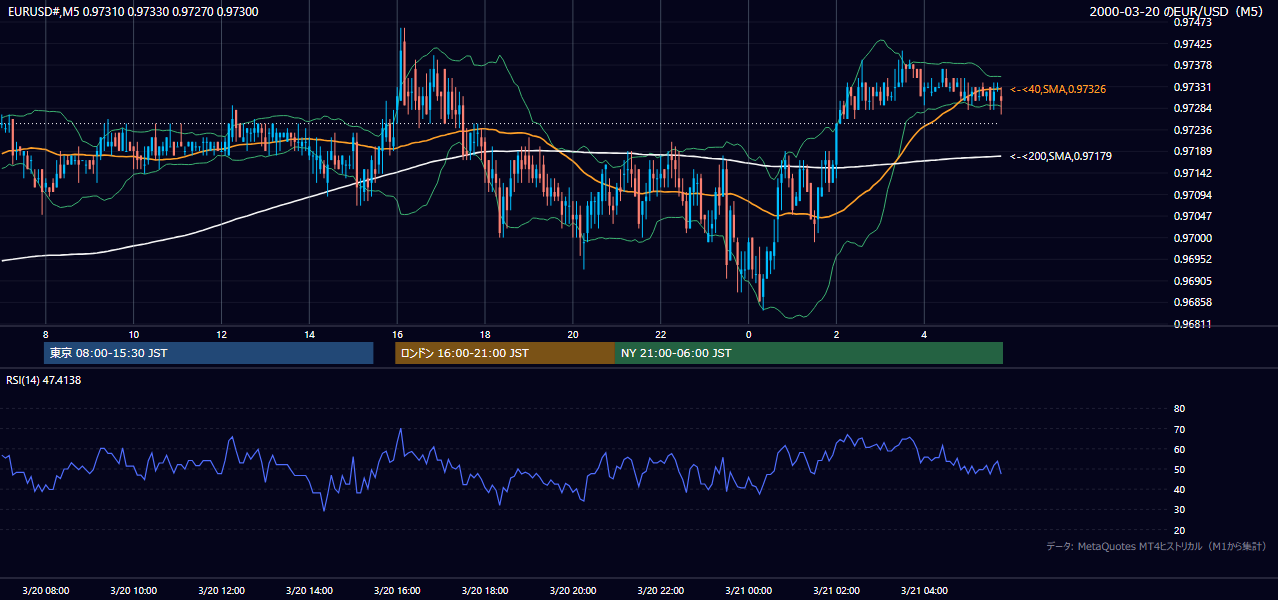Image resolution: width=1278 pixels, height=600 pixels.
Task: Click the 東京 08:00-15:30 JST session bar
Action: pyautogui.click(x=208, y=353)
